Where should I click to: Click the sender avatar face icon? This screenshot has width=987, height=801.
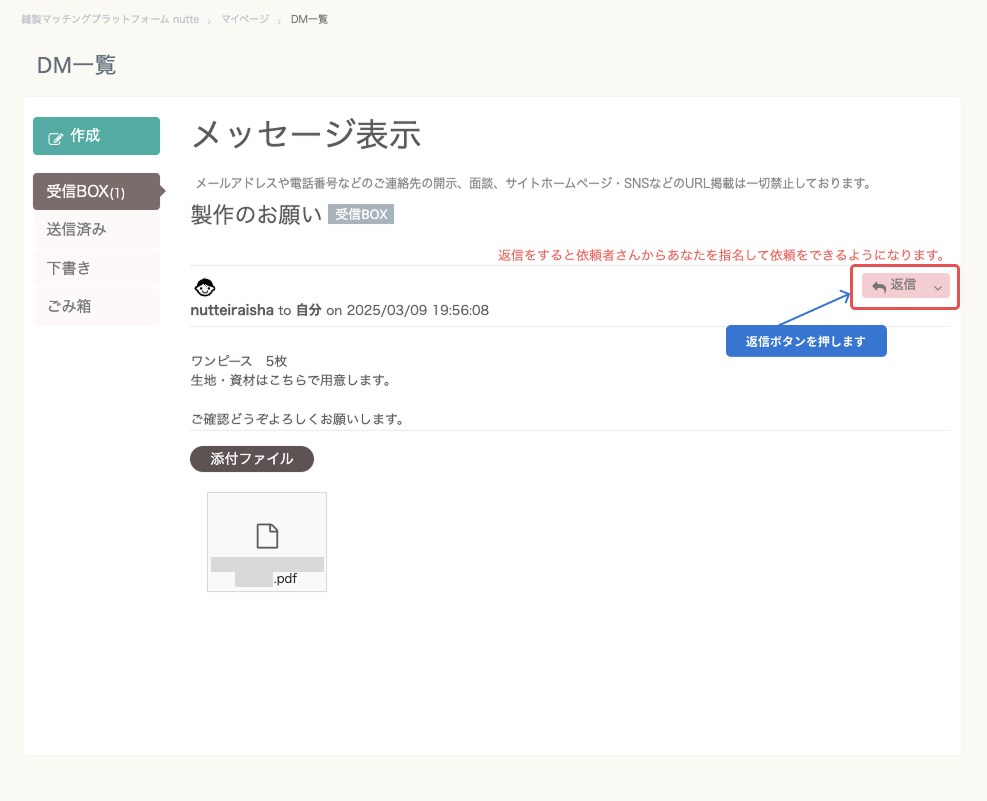pos(205,288)
